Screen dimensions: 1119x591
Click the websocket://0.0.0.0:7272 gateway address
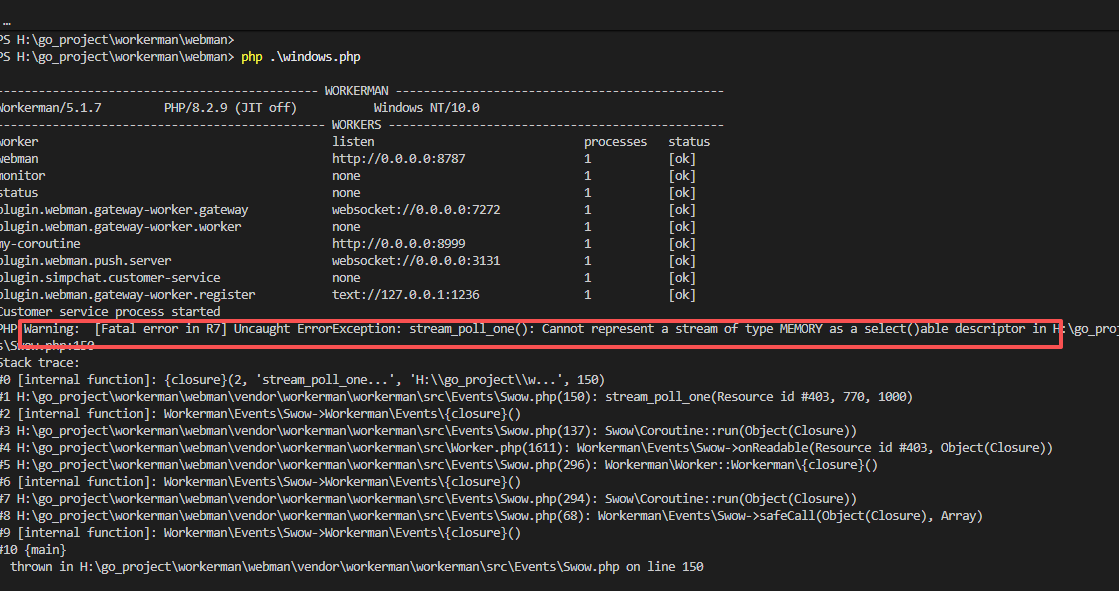[x=416, y=210]
